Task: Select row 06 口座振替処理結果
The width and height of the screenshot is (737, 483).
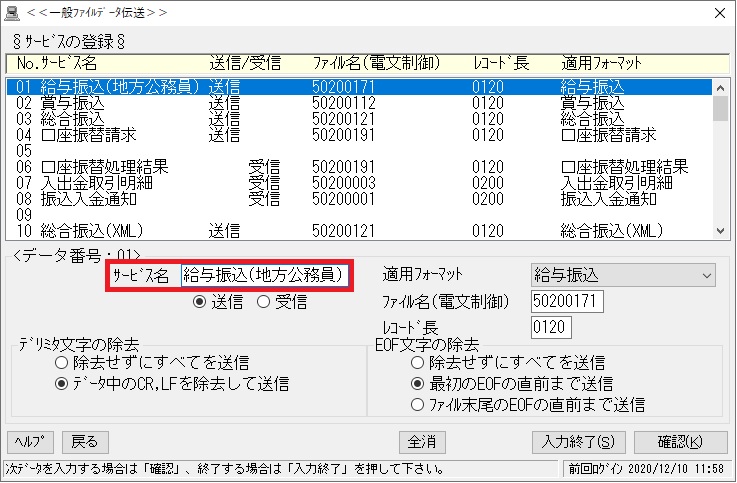Action: click(359, 167)
